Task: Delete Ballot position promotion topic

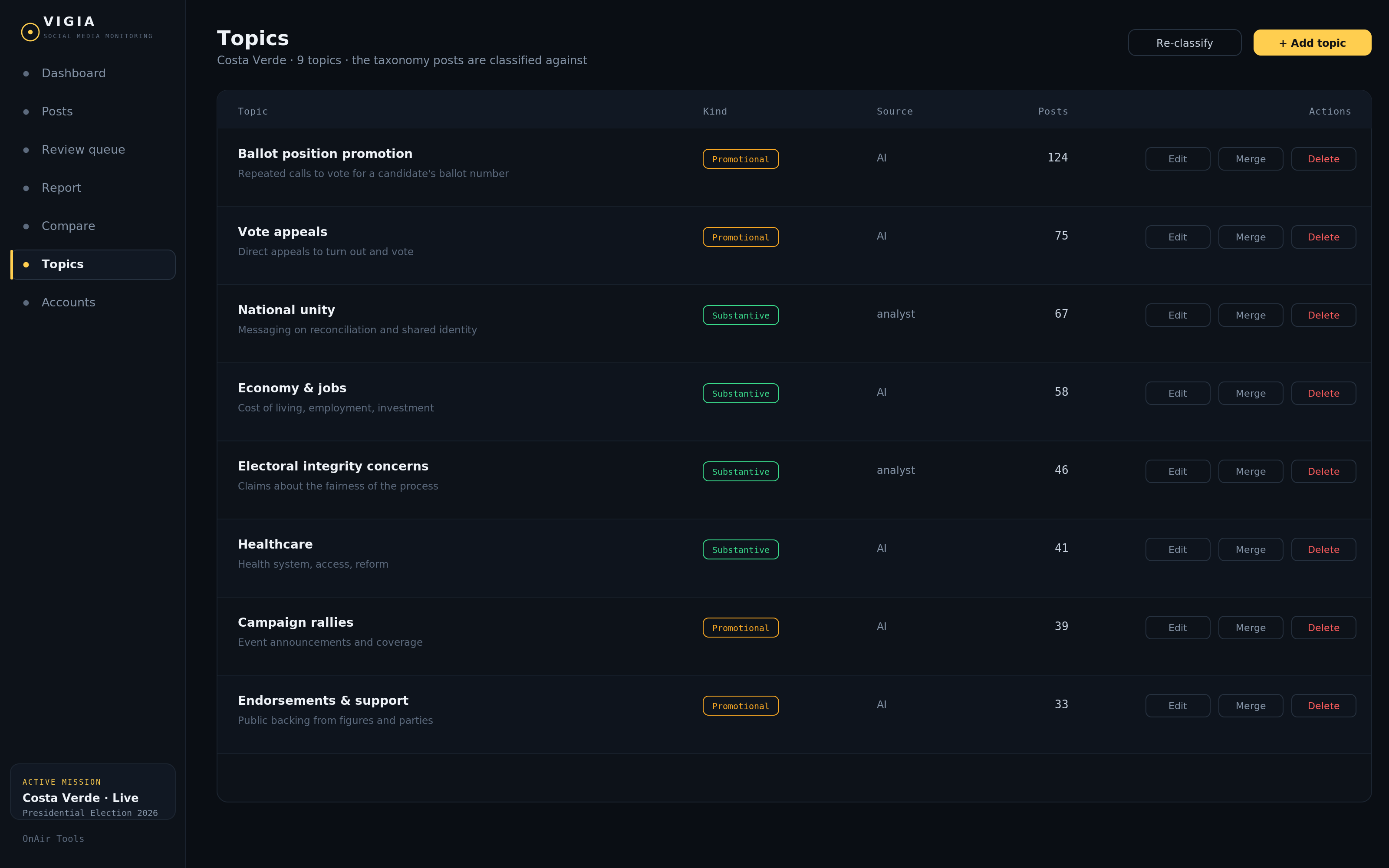Action: coord(1323,159)
